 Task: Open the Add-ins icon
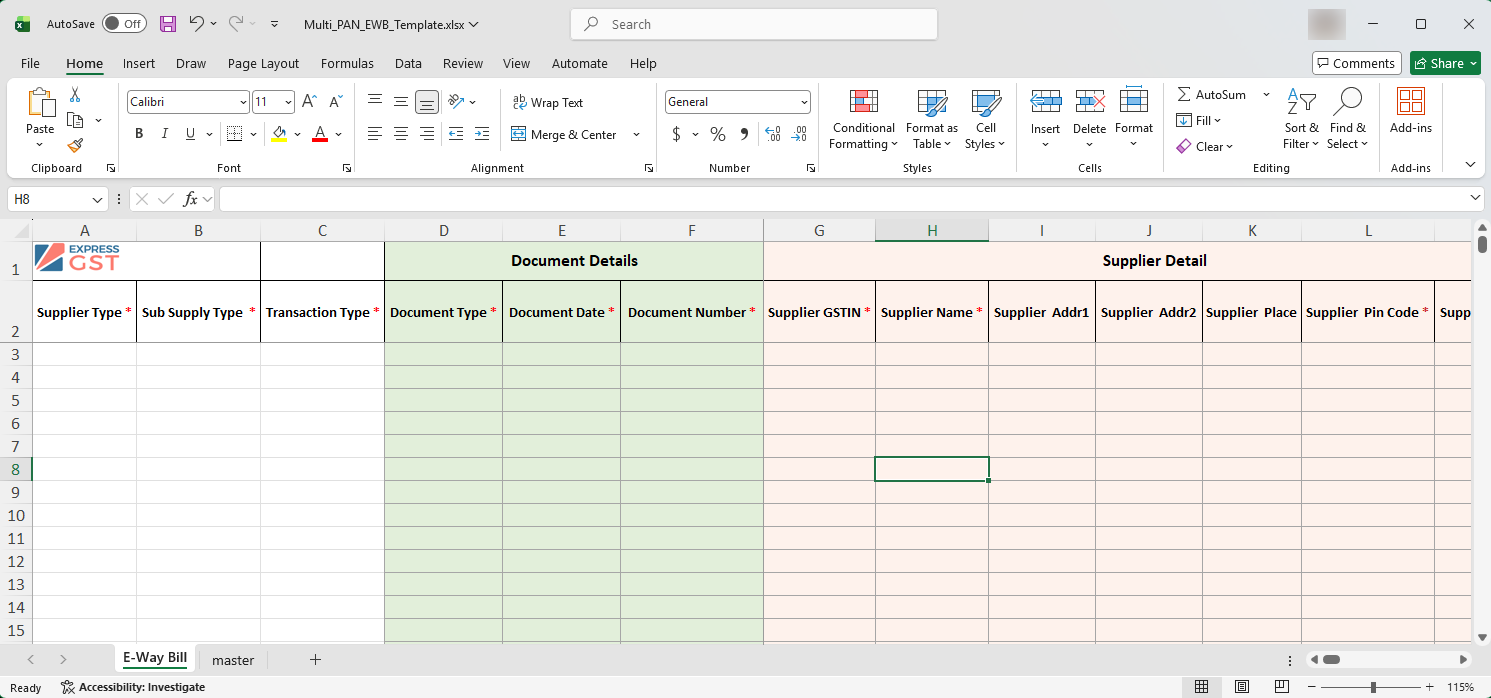pos(1410,111)
